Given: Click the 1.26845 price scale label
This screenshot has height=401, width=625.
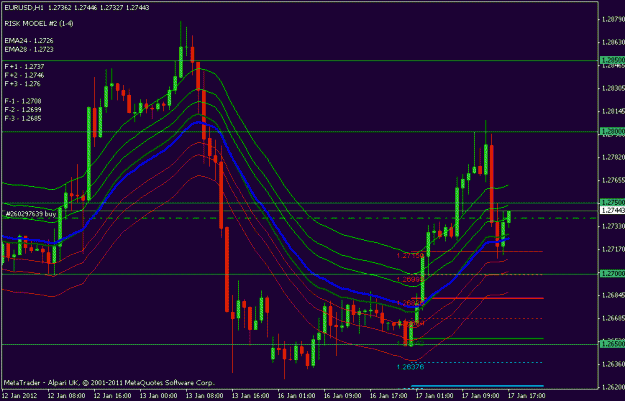Looking at the screenshot, I should click(x=613, y=295).
